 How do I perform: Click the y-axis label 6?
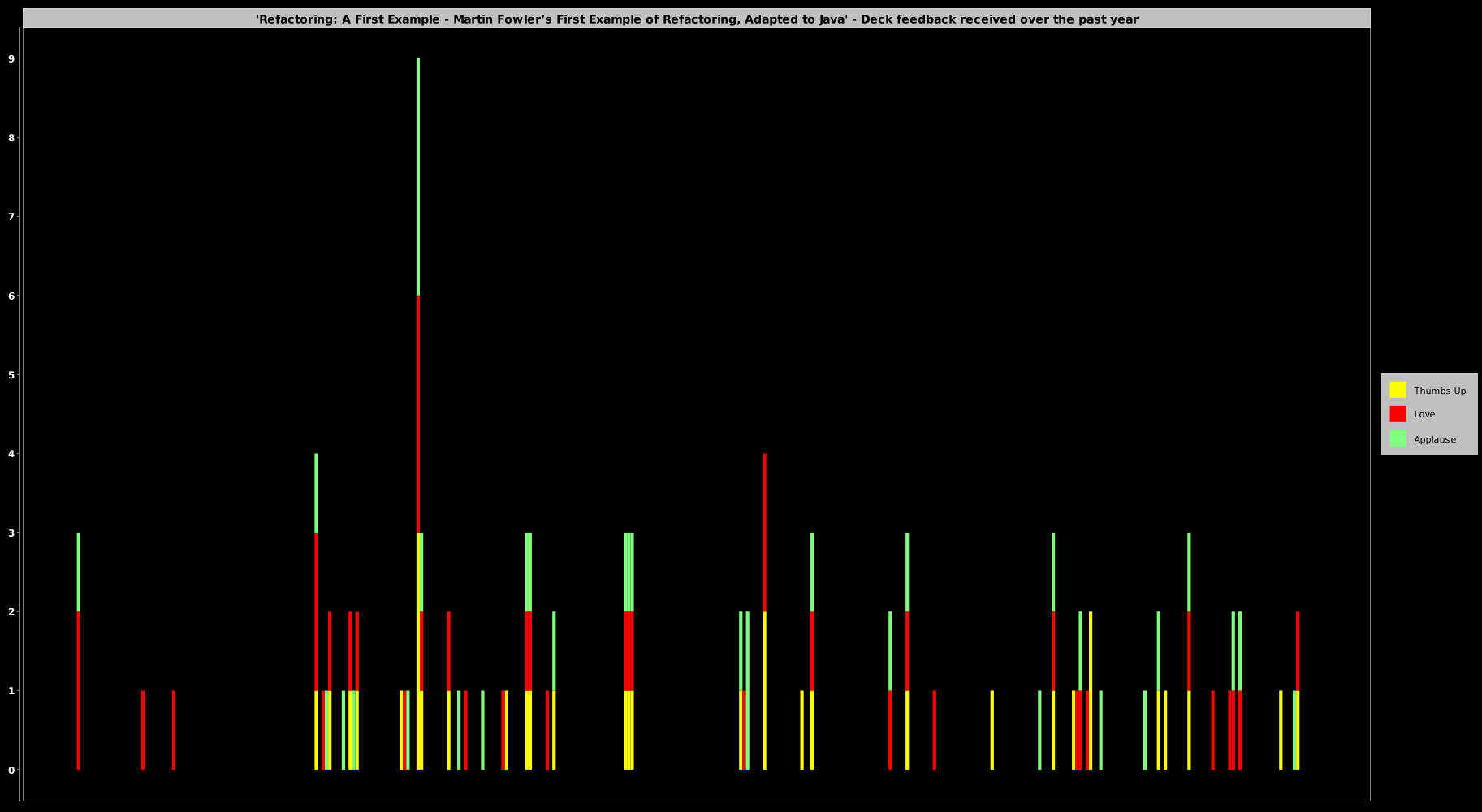pyautogui.click(x=11, y=296)
